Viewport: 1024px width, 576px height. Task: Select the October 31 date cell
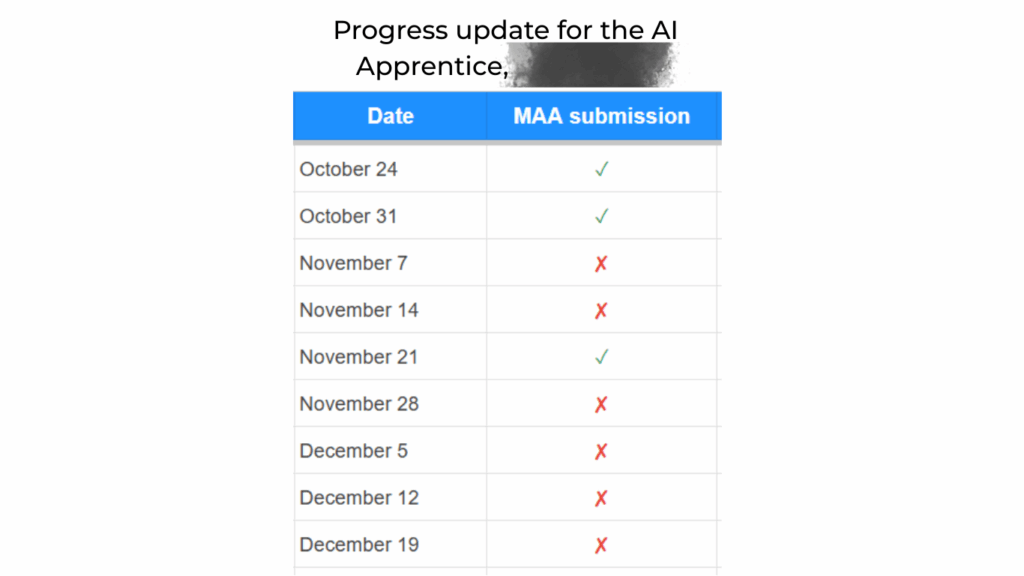(349, 216)
